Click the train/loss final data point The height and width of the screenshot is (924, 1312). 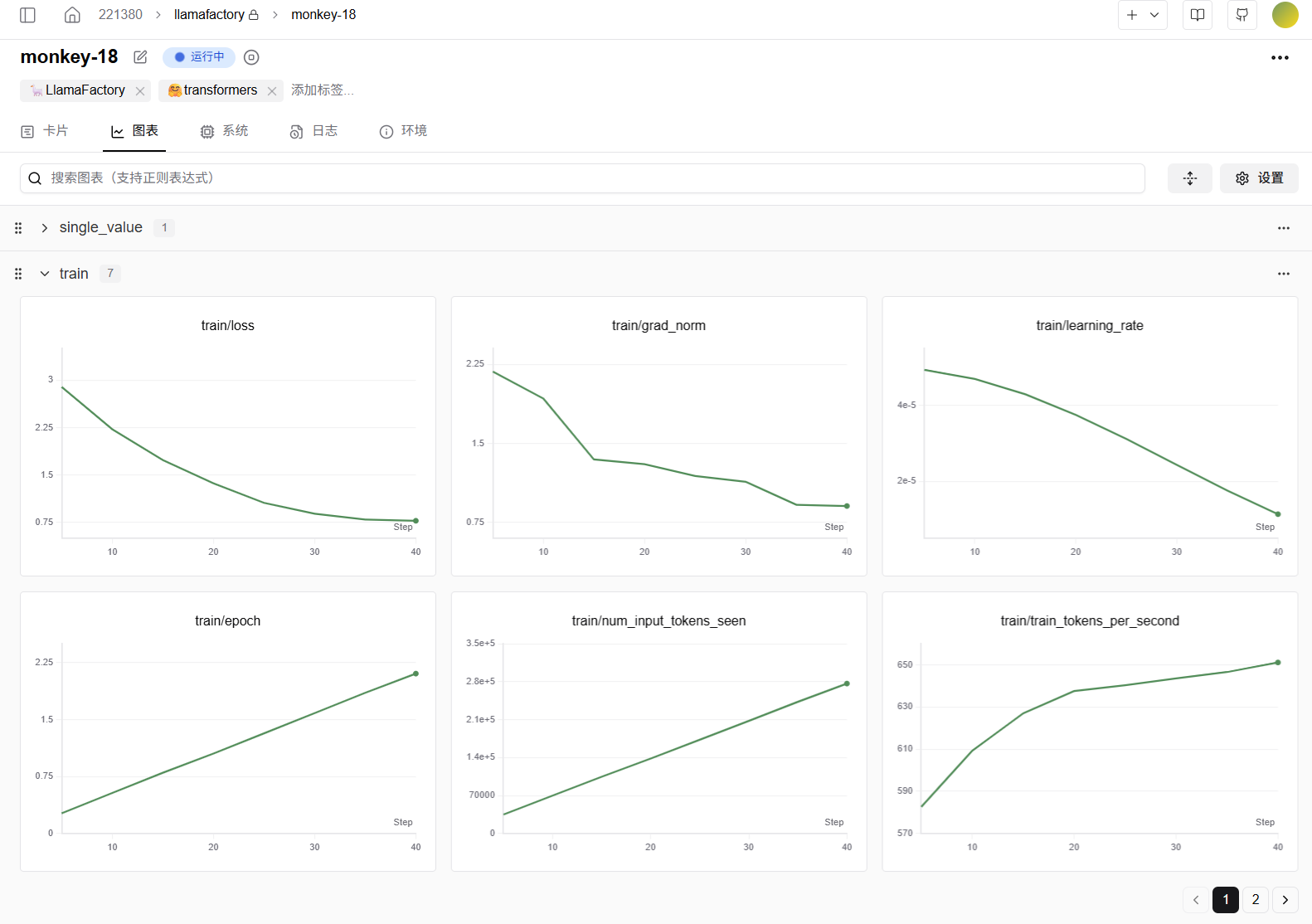(415, 521)
